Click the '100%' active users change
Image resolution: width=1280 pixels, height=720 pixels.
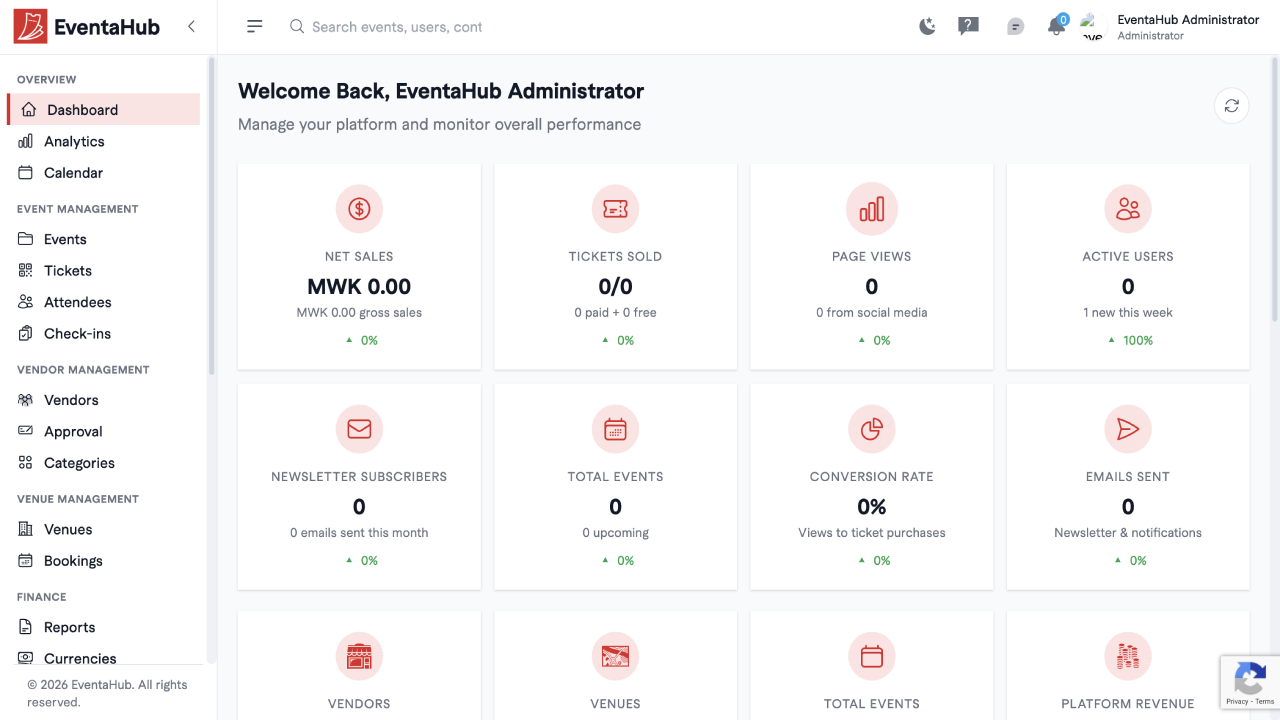tap(1138, 341)
